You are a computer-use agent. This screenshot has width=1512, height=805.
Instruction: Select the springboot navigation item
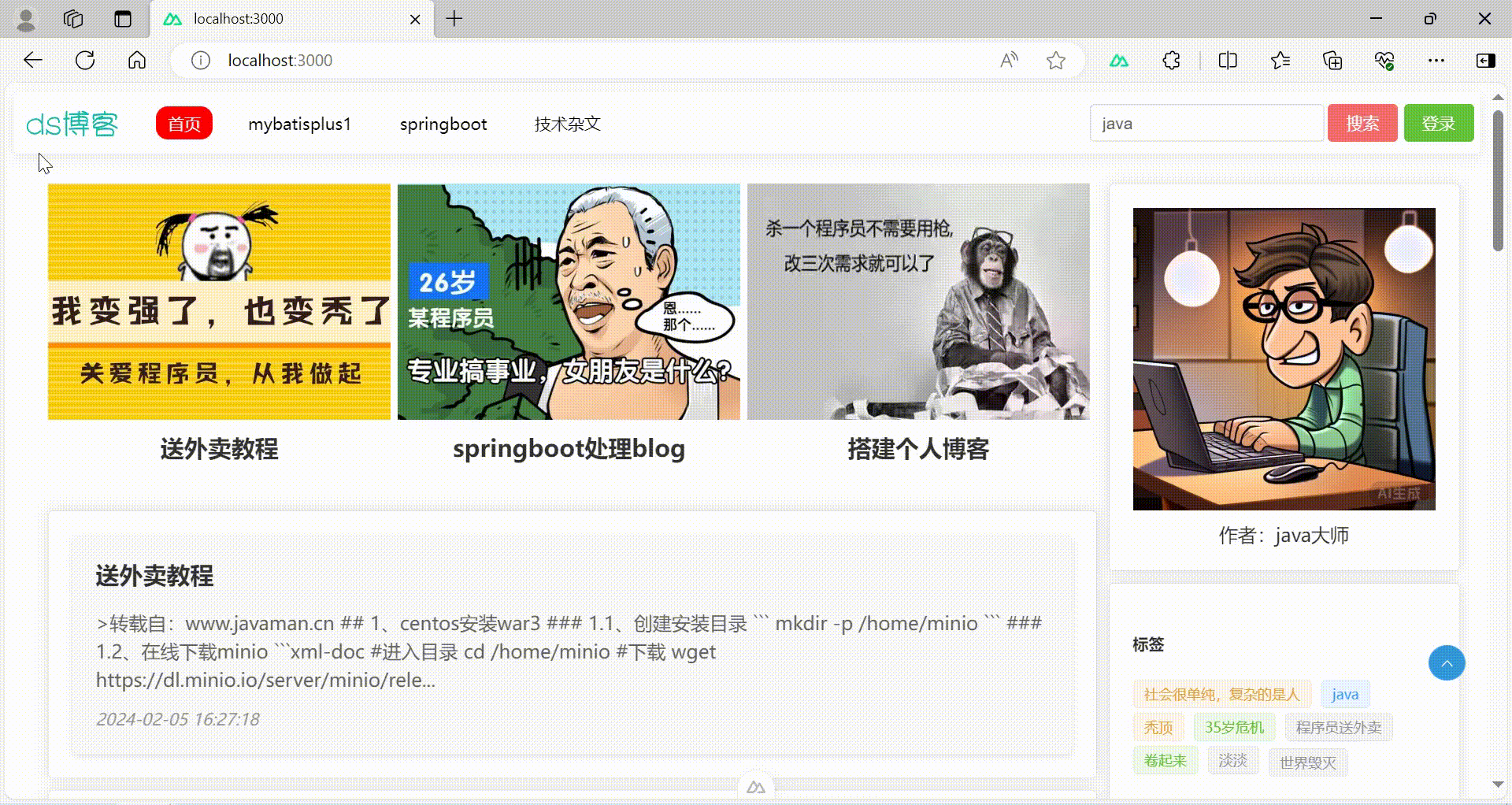443,124
